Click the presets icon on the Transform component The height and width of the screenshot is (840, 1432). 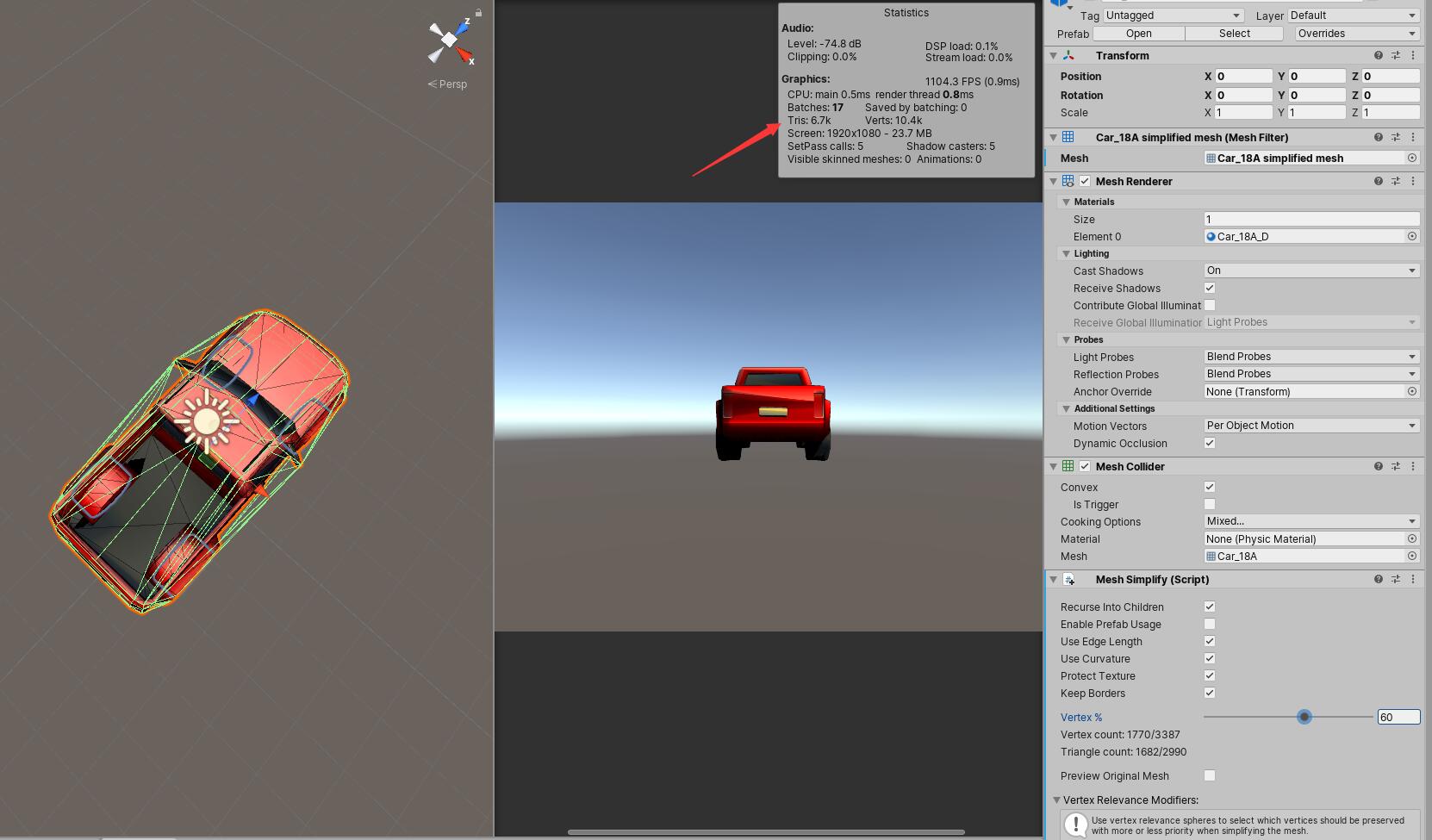(1396, 55)
